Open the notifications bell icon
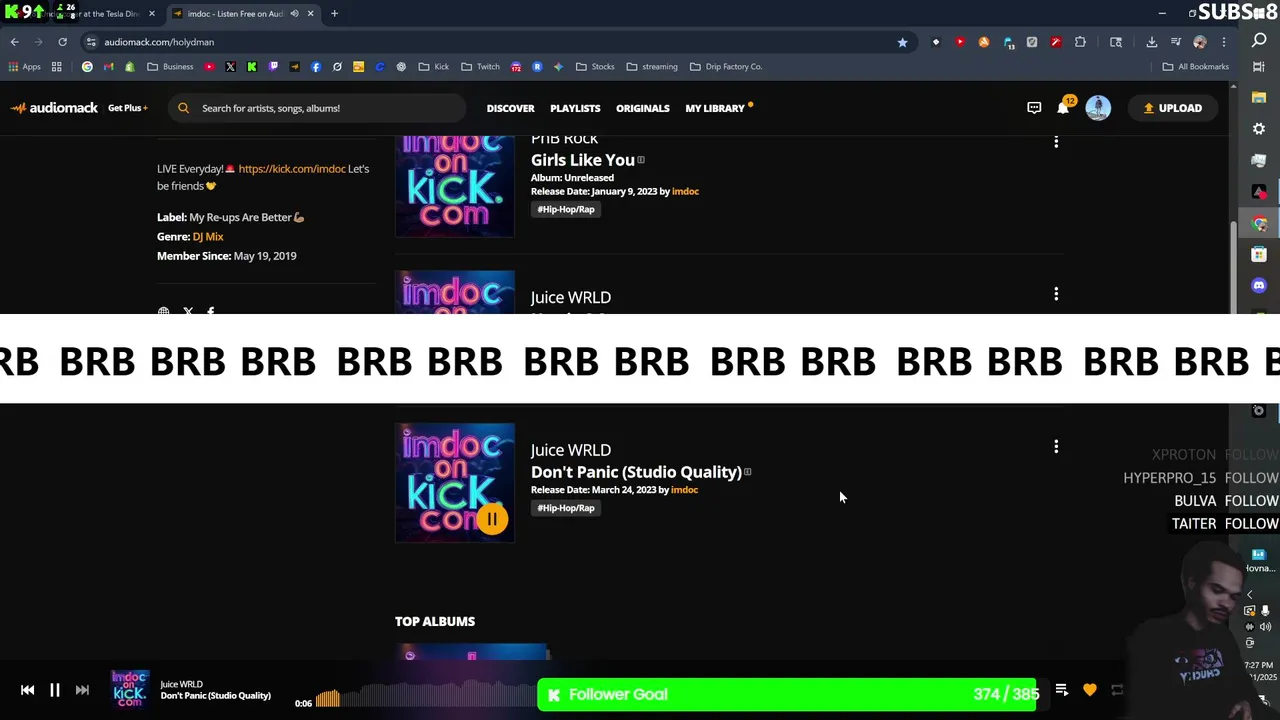The image size is (1280, 720). click(1064, 108)
